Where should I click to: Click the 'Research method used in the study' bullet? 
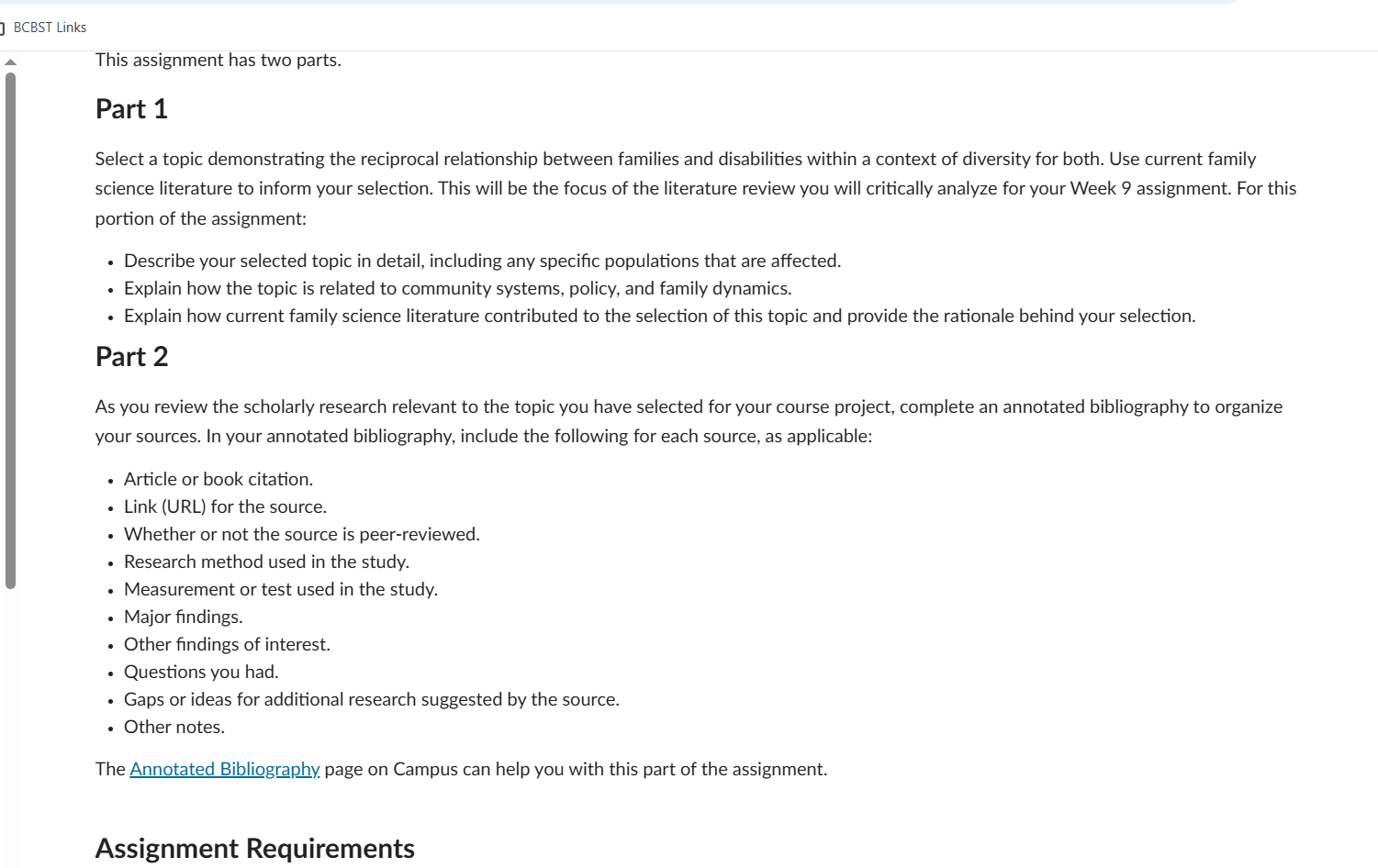pyautogui.click(x=266, y=562)
